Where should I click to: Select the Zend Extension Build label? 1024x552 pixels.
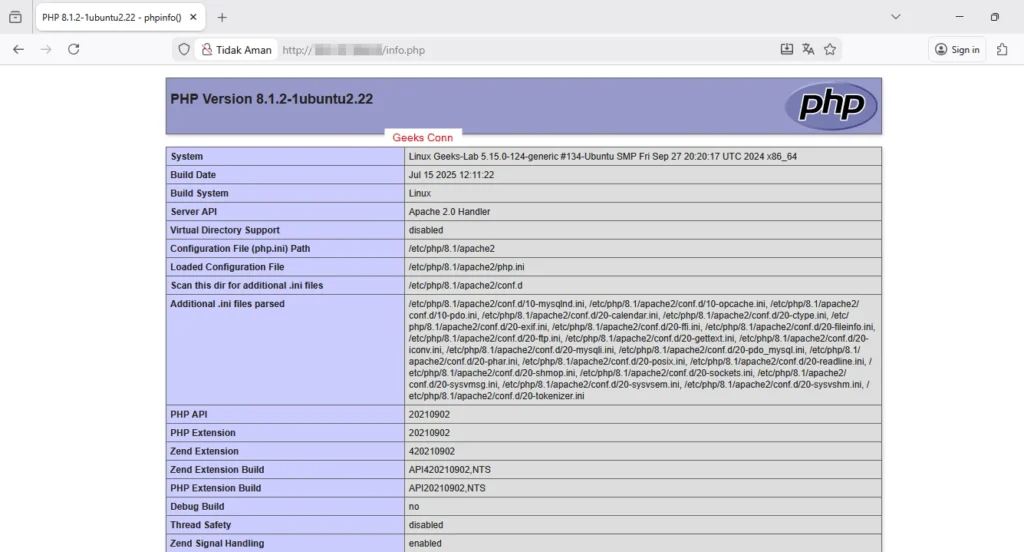pyautogui.click(x=217, y=470)
